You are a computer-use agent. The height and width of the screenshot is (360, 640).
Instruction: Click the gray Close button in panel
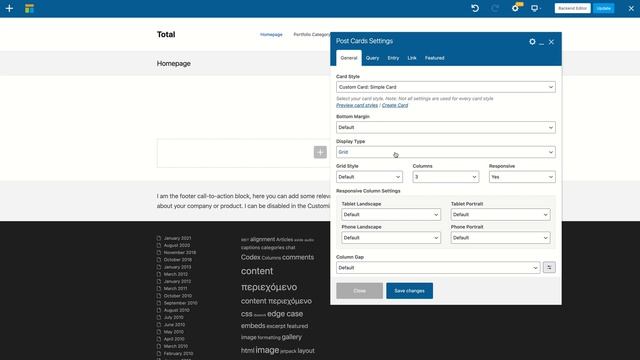click(359, 291)
